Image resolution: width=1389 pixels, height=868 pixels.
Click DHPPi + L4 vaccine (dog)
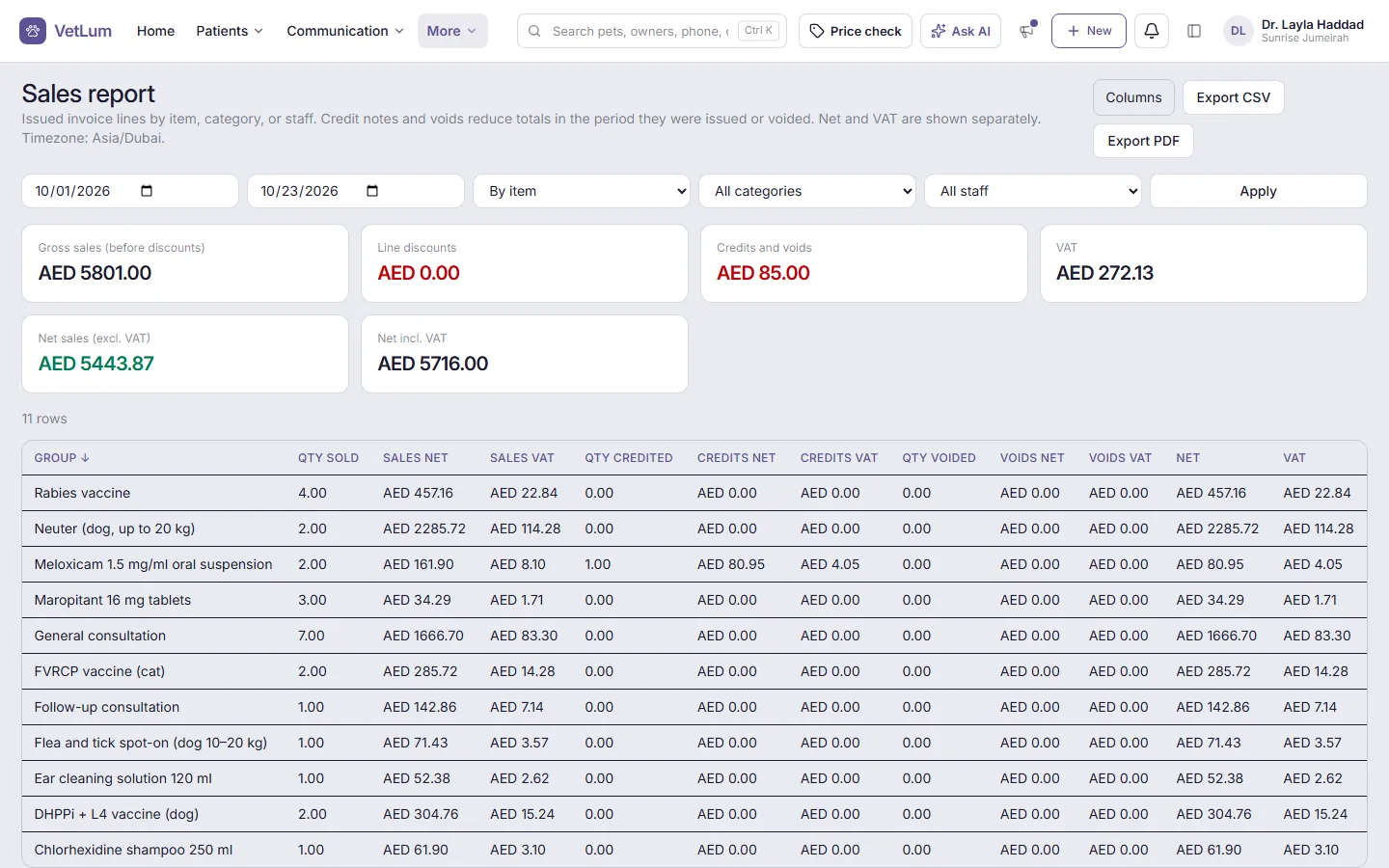pyautogui.click(x=117, y=814)
